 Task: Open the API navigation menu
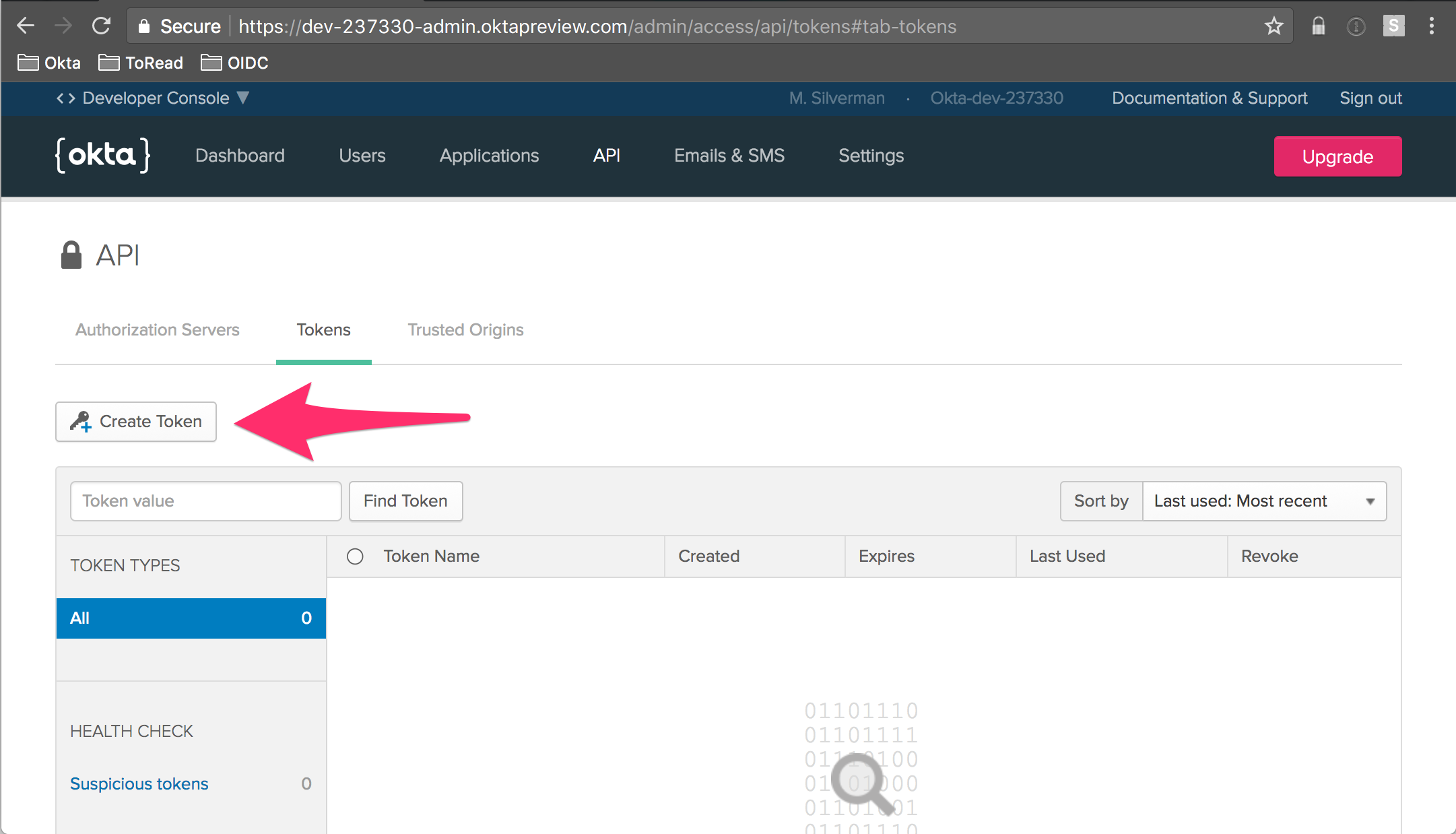[607, 156]
